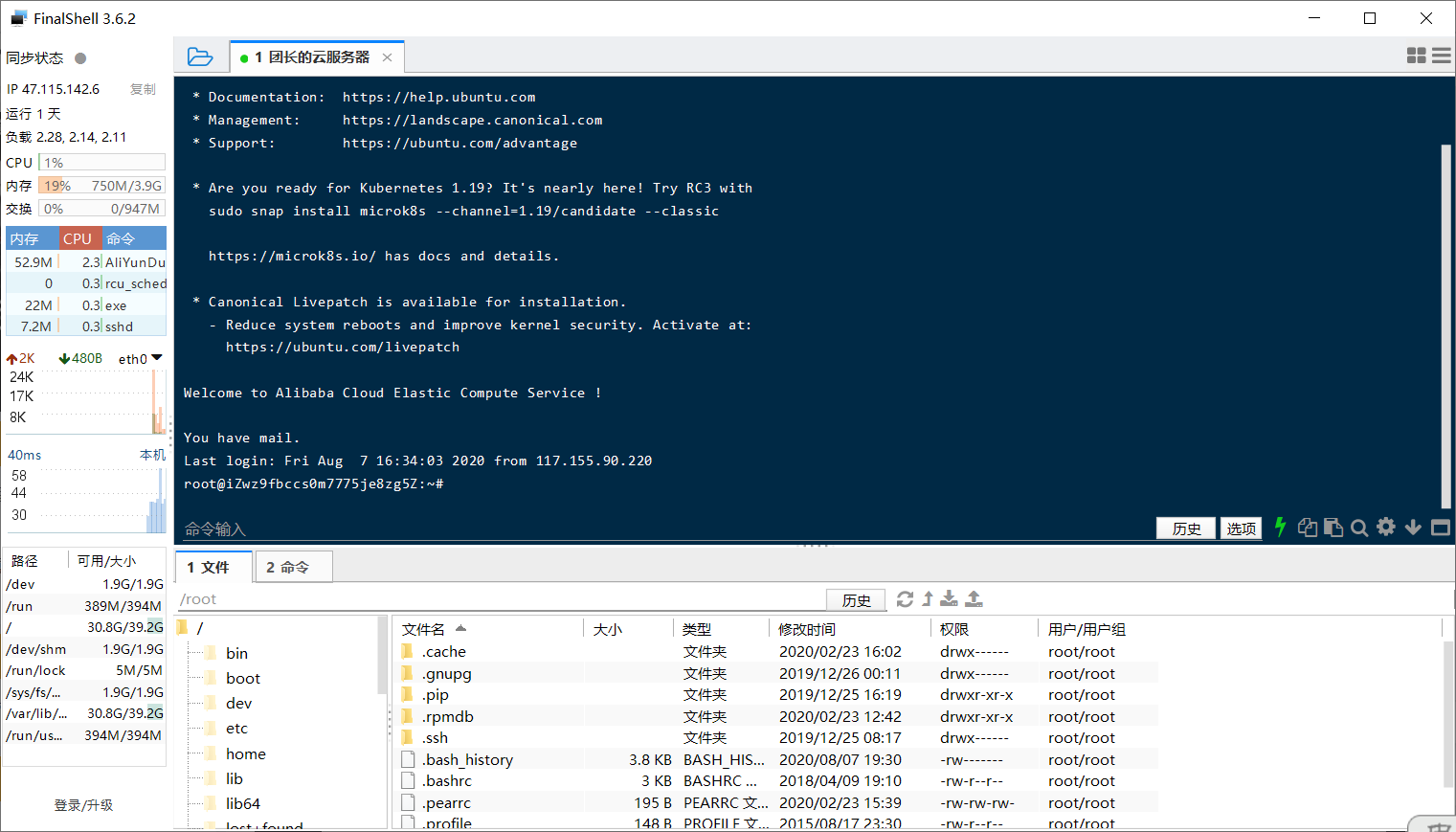
Task: Open terminal 历史 command history button
Action: [x=1186, y=528]
